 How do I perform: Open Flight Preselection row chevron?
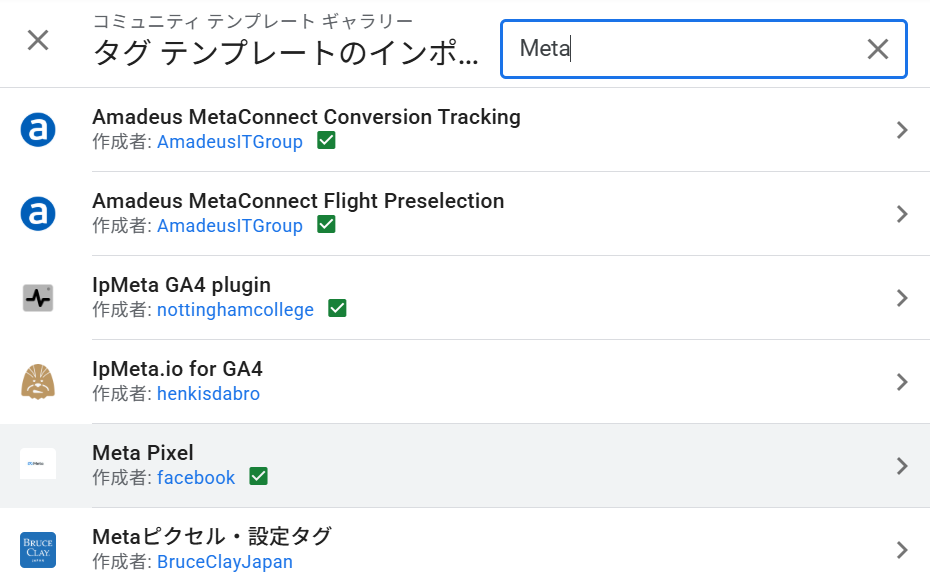click(x=902, y=214)
